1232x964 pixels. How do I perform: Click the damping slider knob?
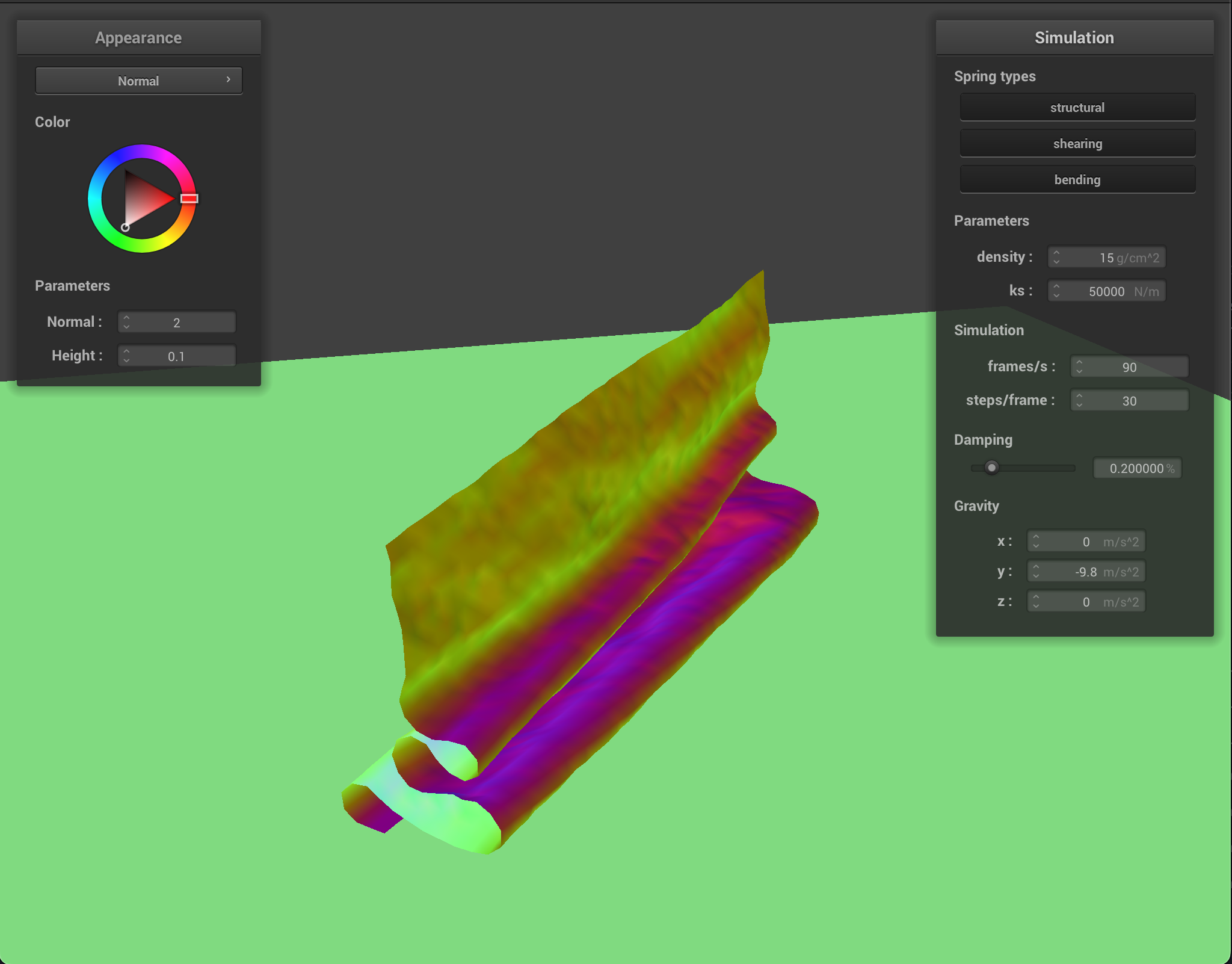992,468
